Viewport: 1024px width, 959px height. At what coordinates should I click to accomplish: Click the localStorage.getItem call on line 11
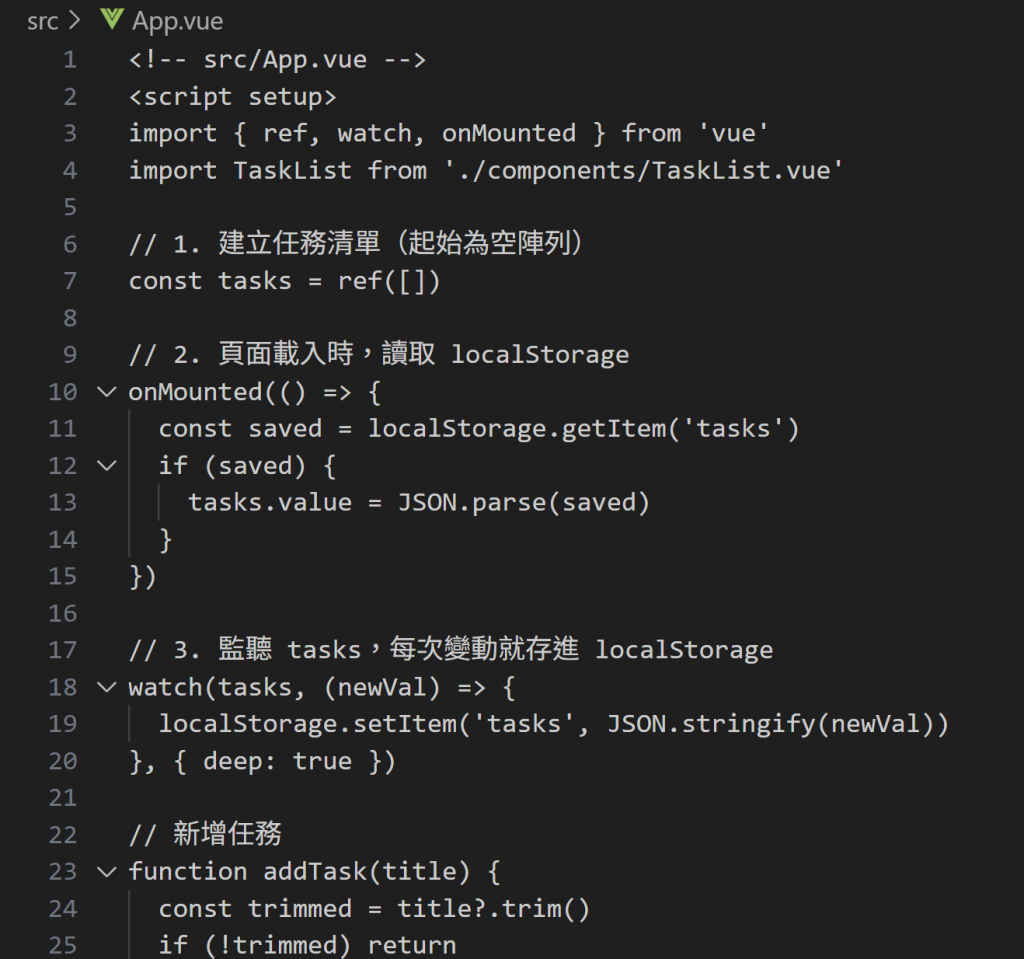tap(583, 429)
